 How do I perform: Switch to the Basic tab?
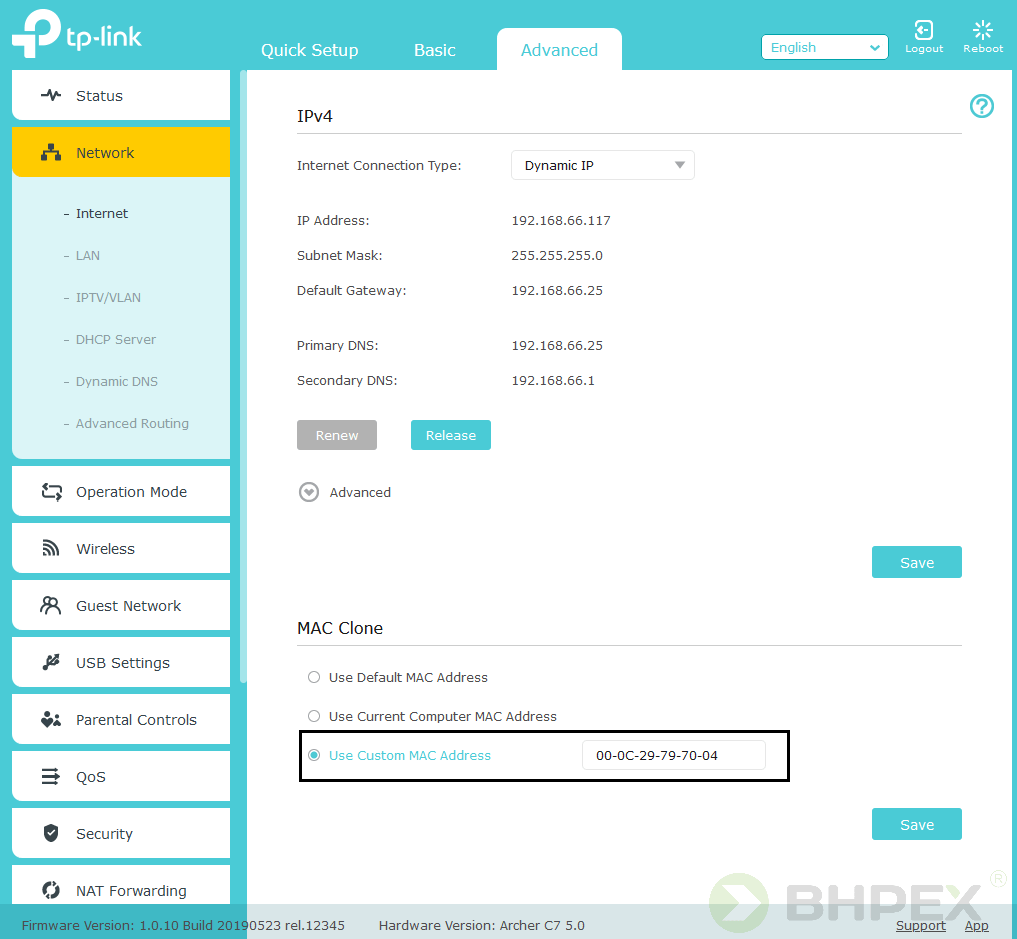tap(434, 50)
